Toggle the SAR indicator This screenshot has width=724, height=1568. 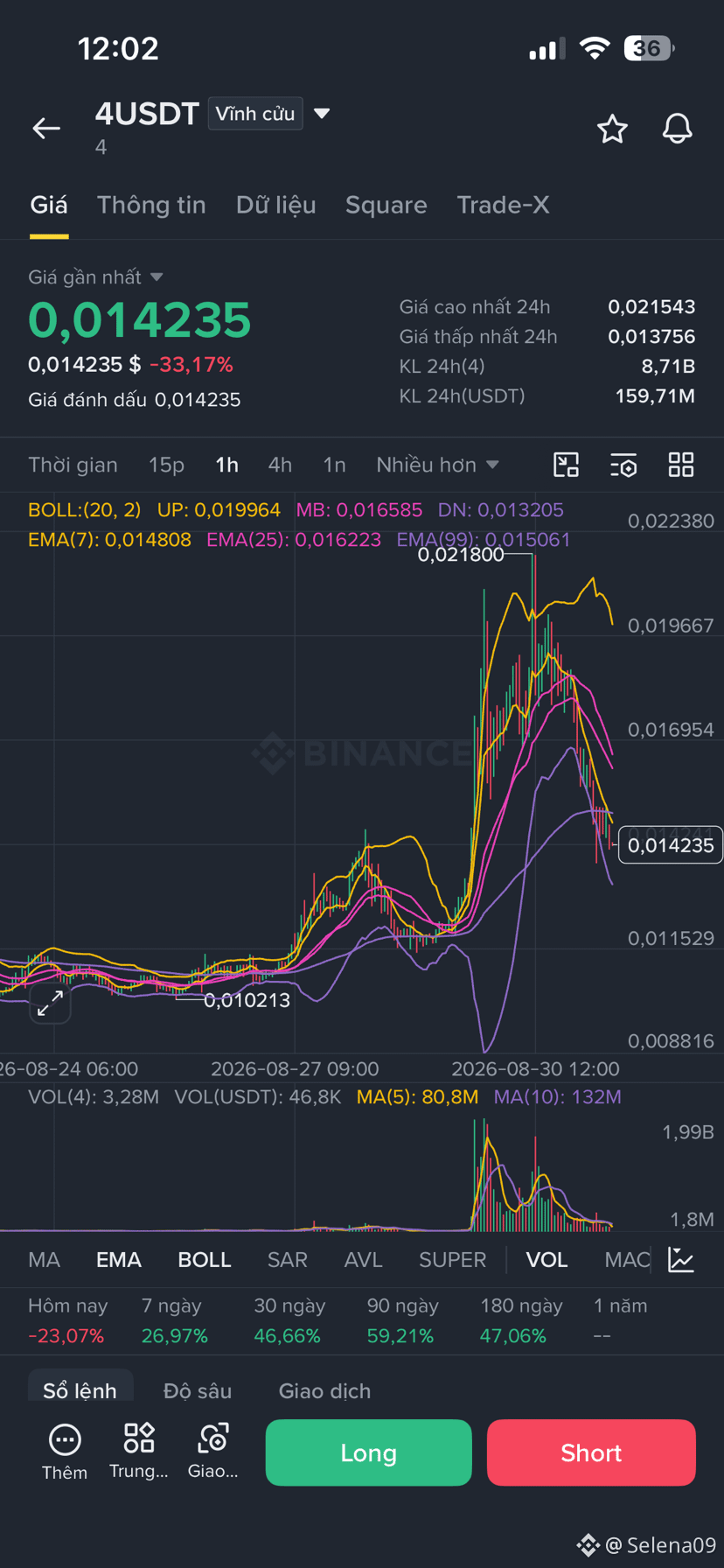(287, 1259)
